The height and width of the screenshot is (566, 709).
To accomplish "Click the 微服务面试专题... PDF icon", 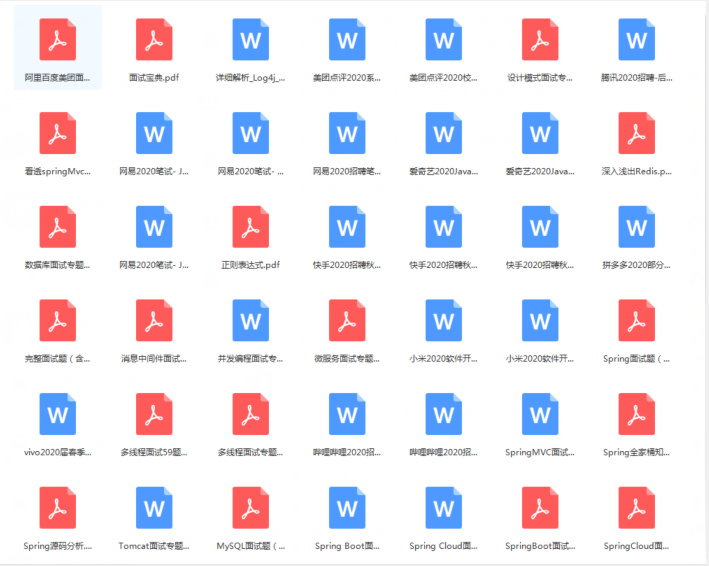I will coord(347,320).
